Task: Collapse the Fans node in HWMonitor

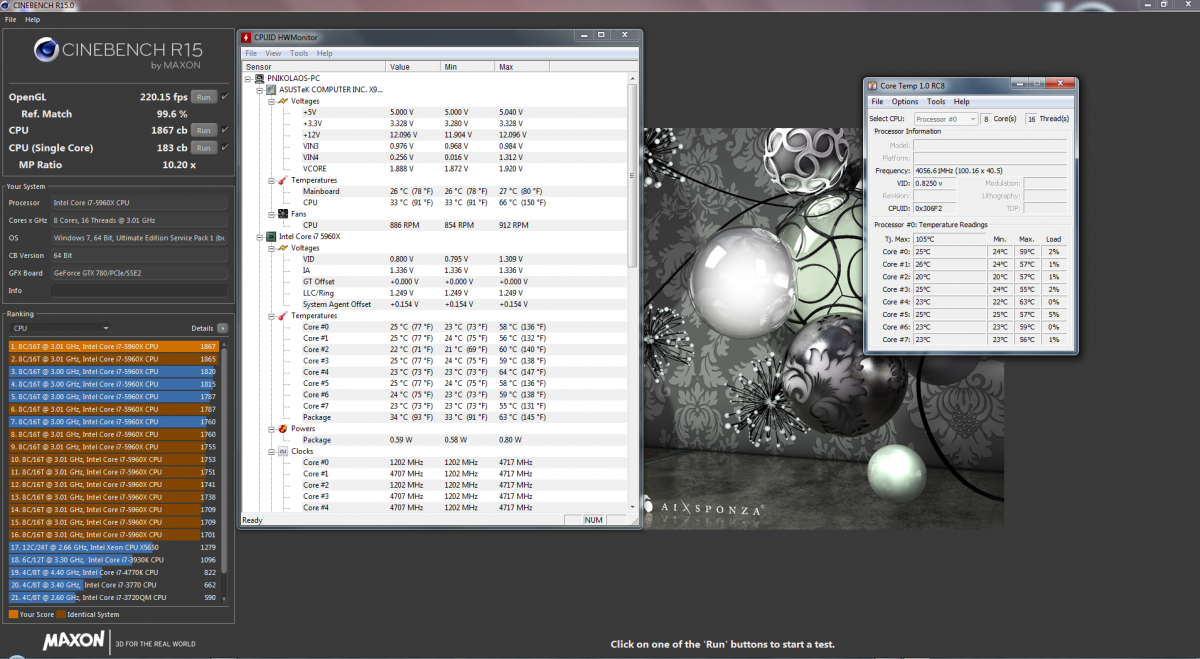Action: [271, 213]
